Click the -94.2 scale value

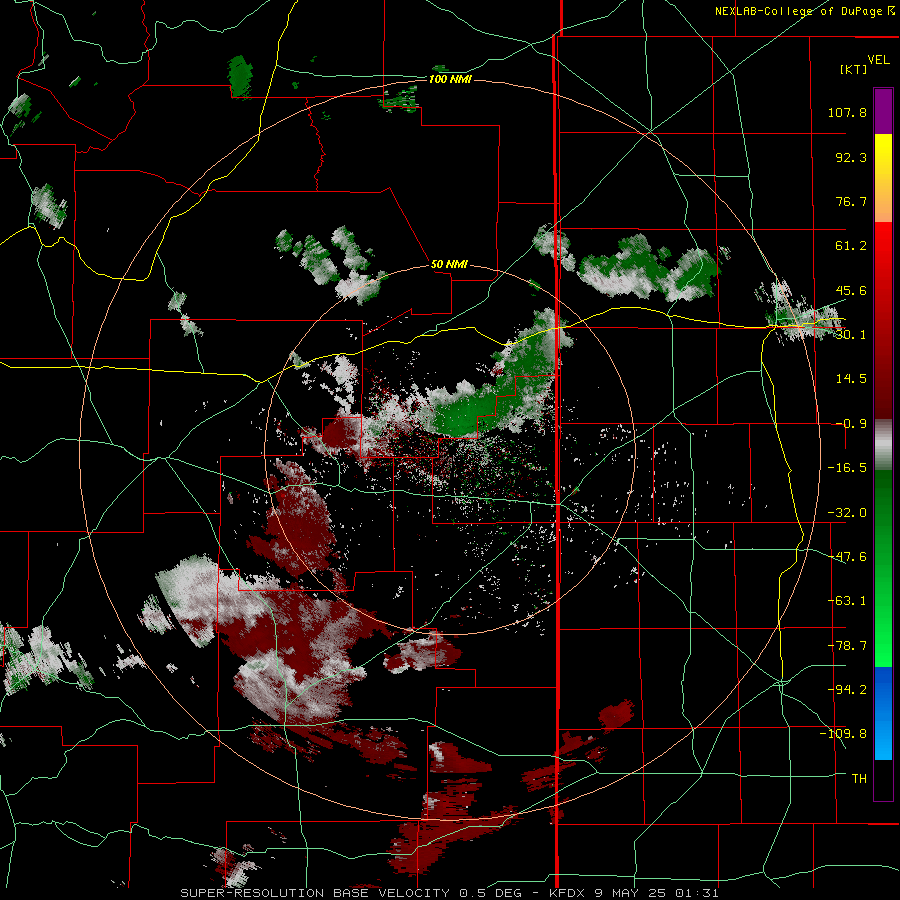click(x=847, y=690)
